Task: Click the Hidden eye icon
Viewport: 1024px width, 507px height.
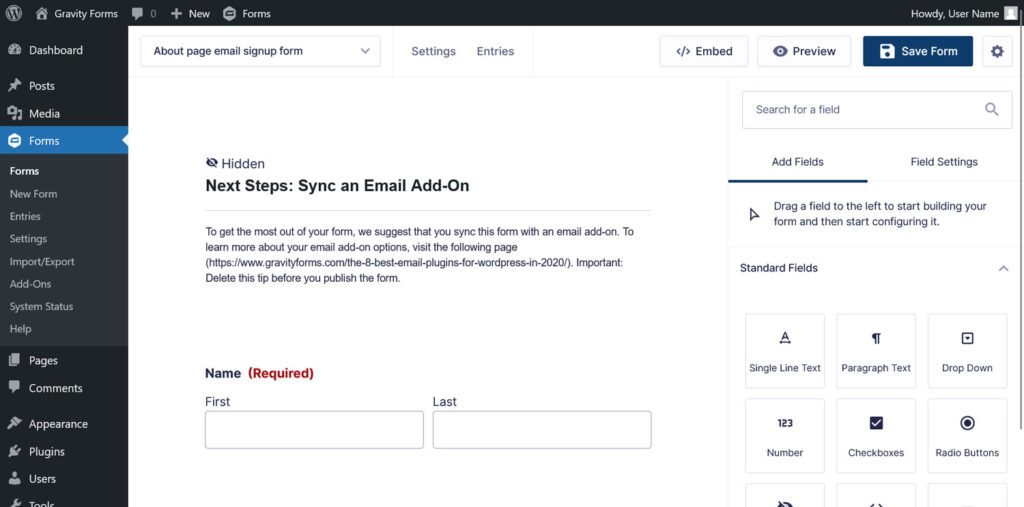Action: (x=212, y=163)
